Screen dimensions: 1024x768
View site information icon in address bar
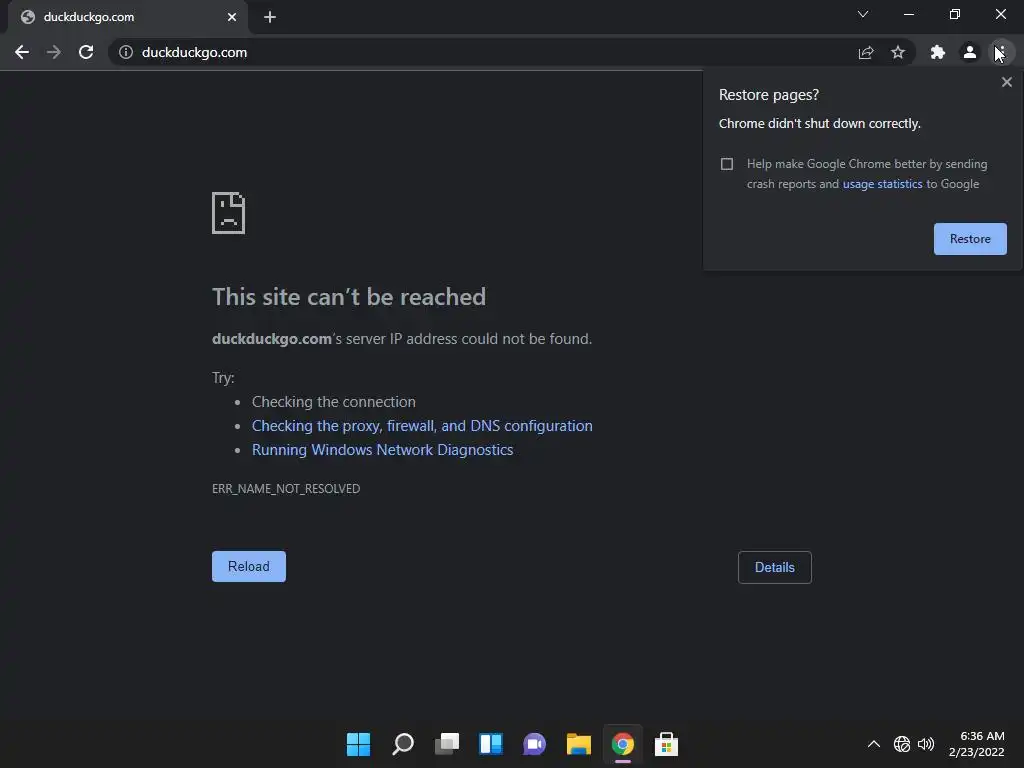[126, 52]
